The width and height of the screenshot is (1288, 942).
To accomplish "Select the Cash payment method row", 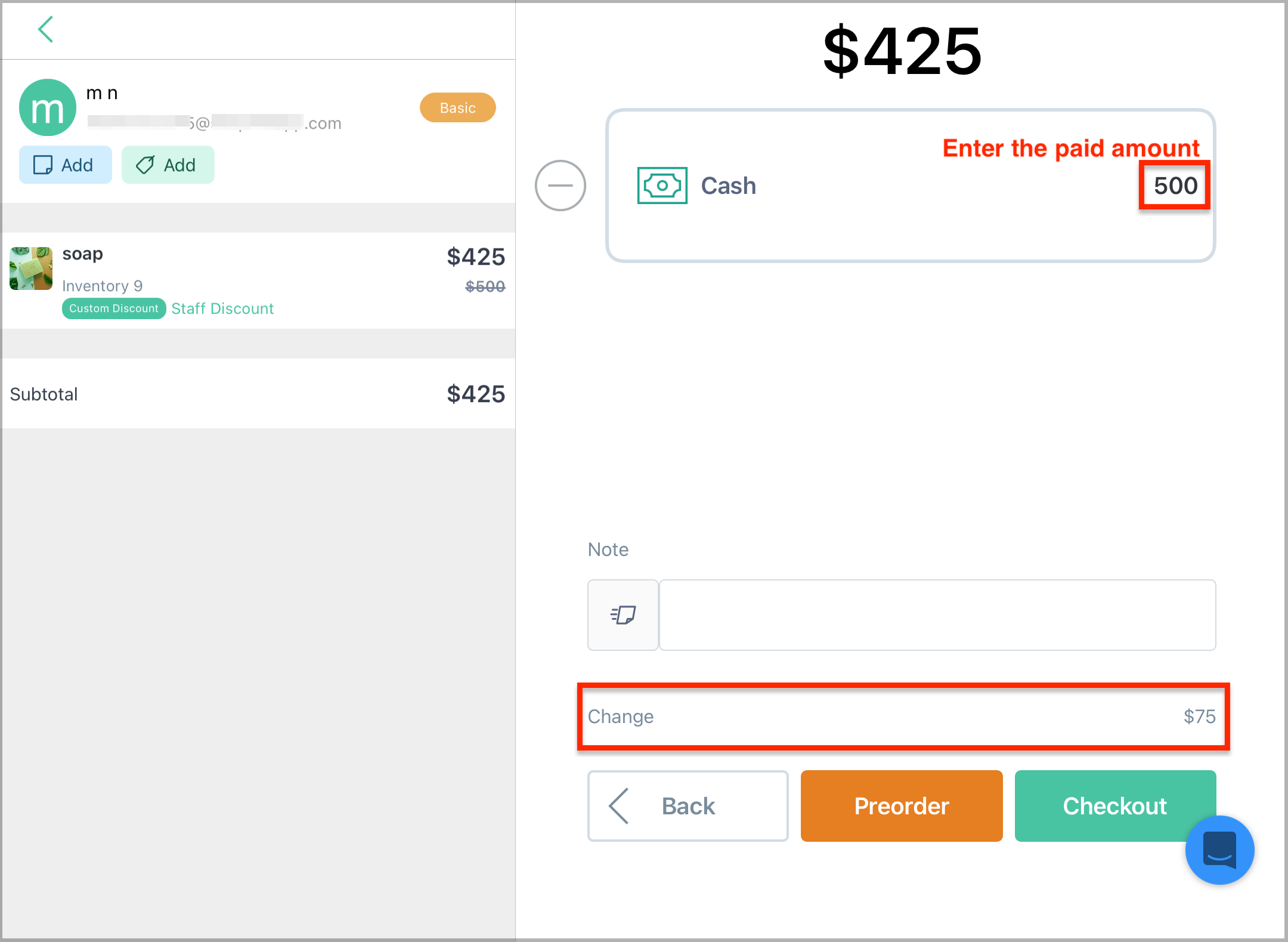I will [x=911, y=186].
